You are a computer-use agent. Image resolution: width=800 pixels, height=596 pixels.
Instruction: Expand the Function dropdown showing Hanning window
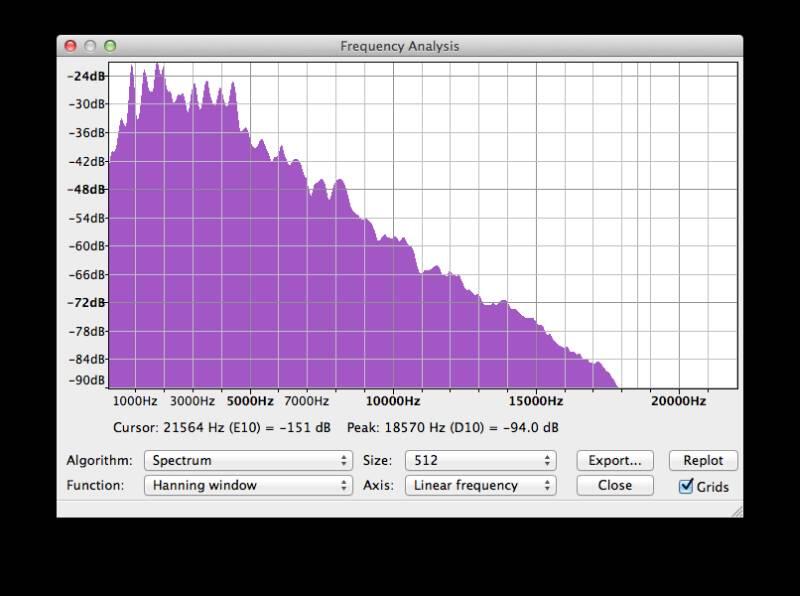coord(248,486)
